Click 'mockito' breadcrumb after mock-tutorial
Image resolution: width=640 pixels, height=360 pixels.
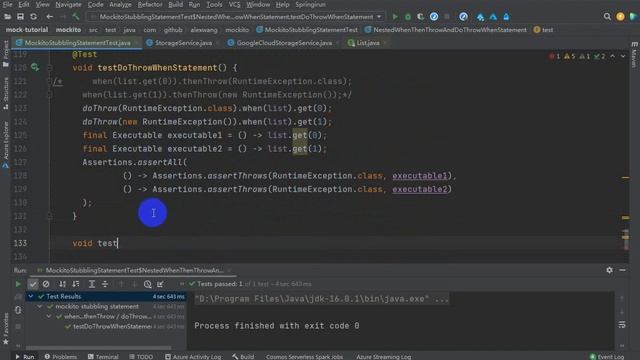(x=68, y=30)
